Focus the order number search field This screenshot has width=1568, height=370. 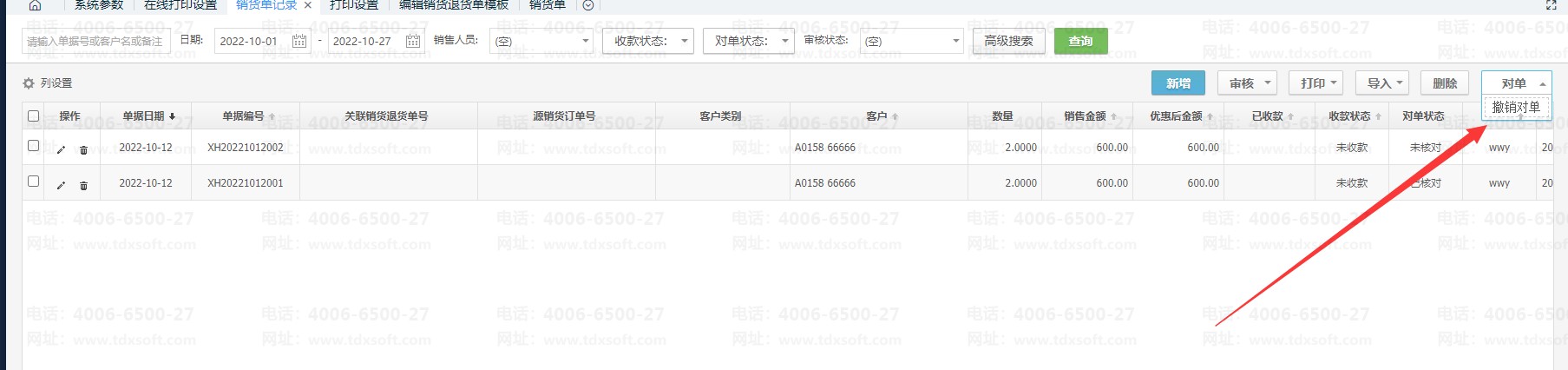(x=95, y=41)
